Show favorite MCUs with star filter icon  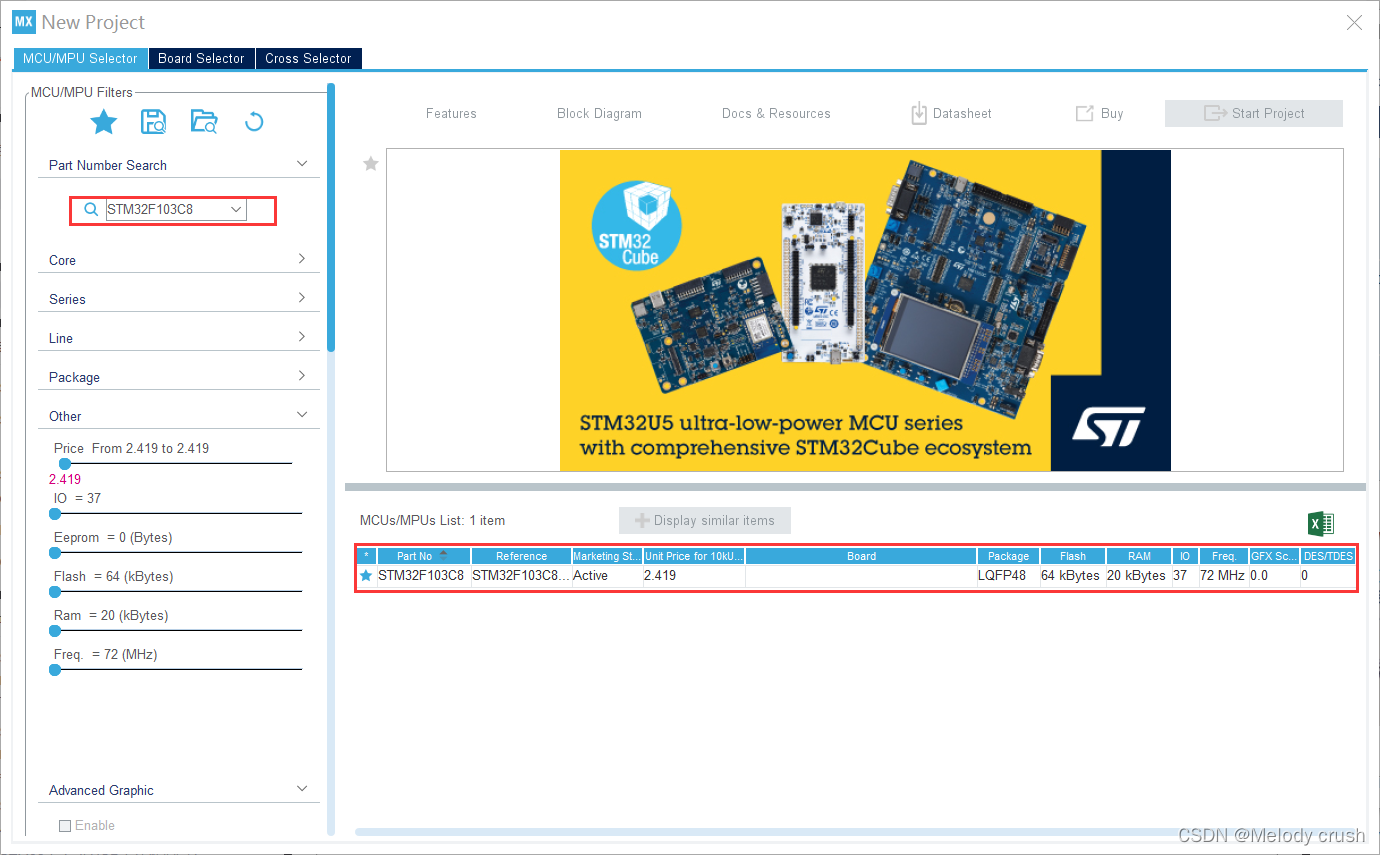click(x=104, y=122)
